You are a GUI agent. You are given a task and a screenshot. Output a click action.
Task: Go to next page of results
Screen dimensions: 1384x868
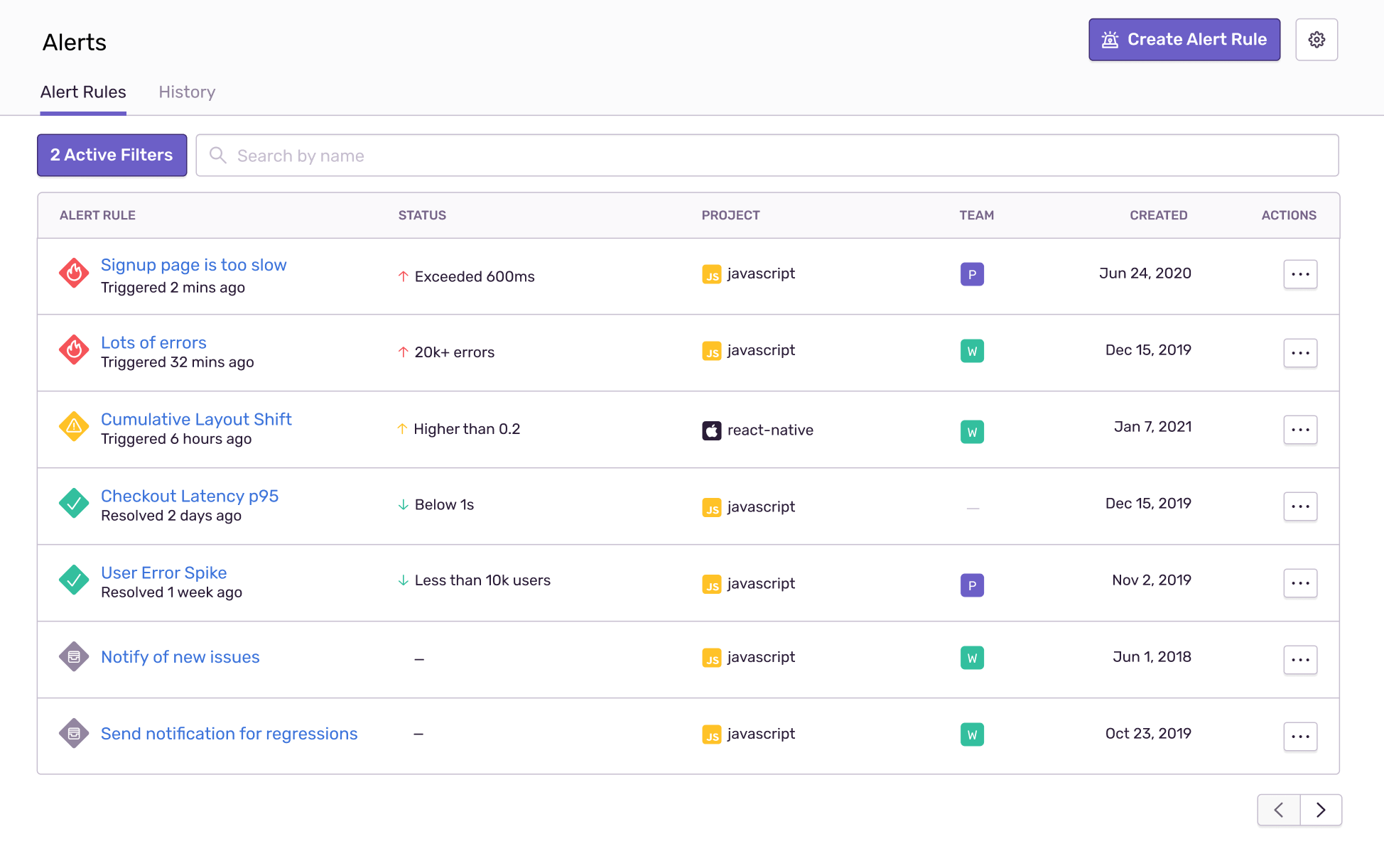click(x=1320, y=810)
